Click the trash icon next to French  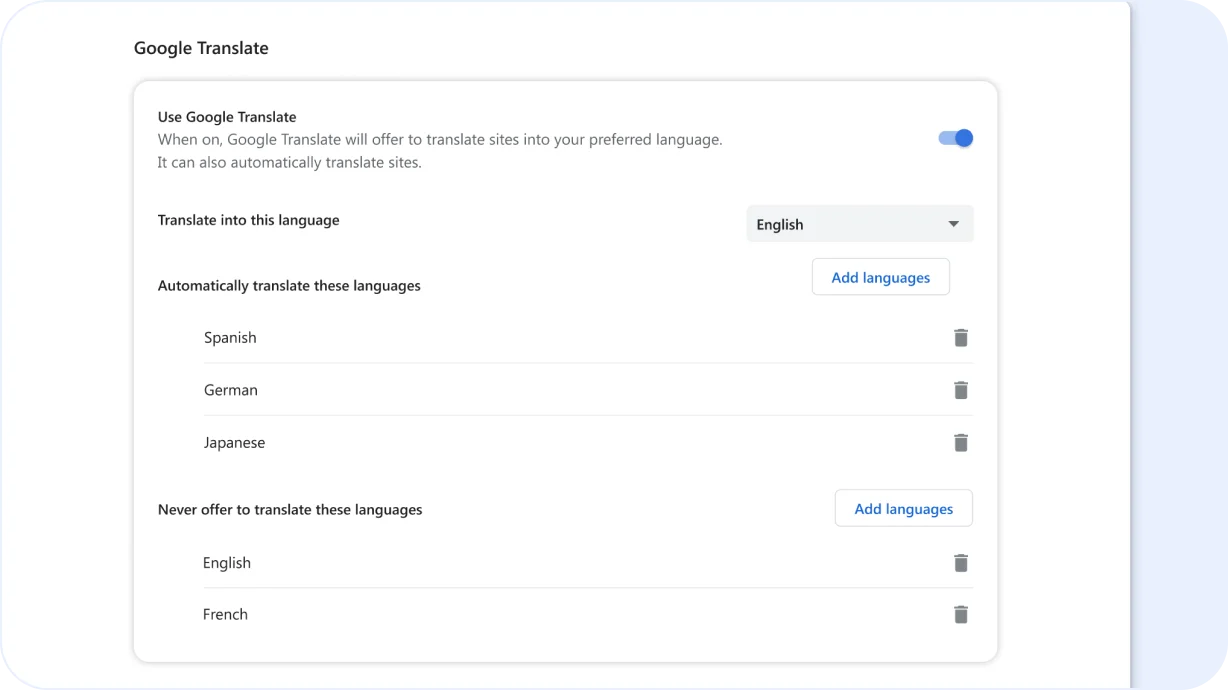tap(961, 614)
